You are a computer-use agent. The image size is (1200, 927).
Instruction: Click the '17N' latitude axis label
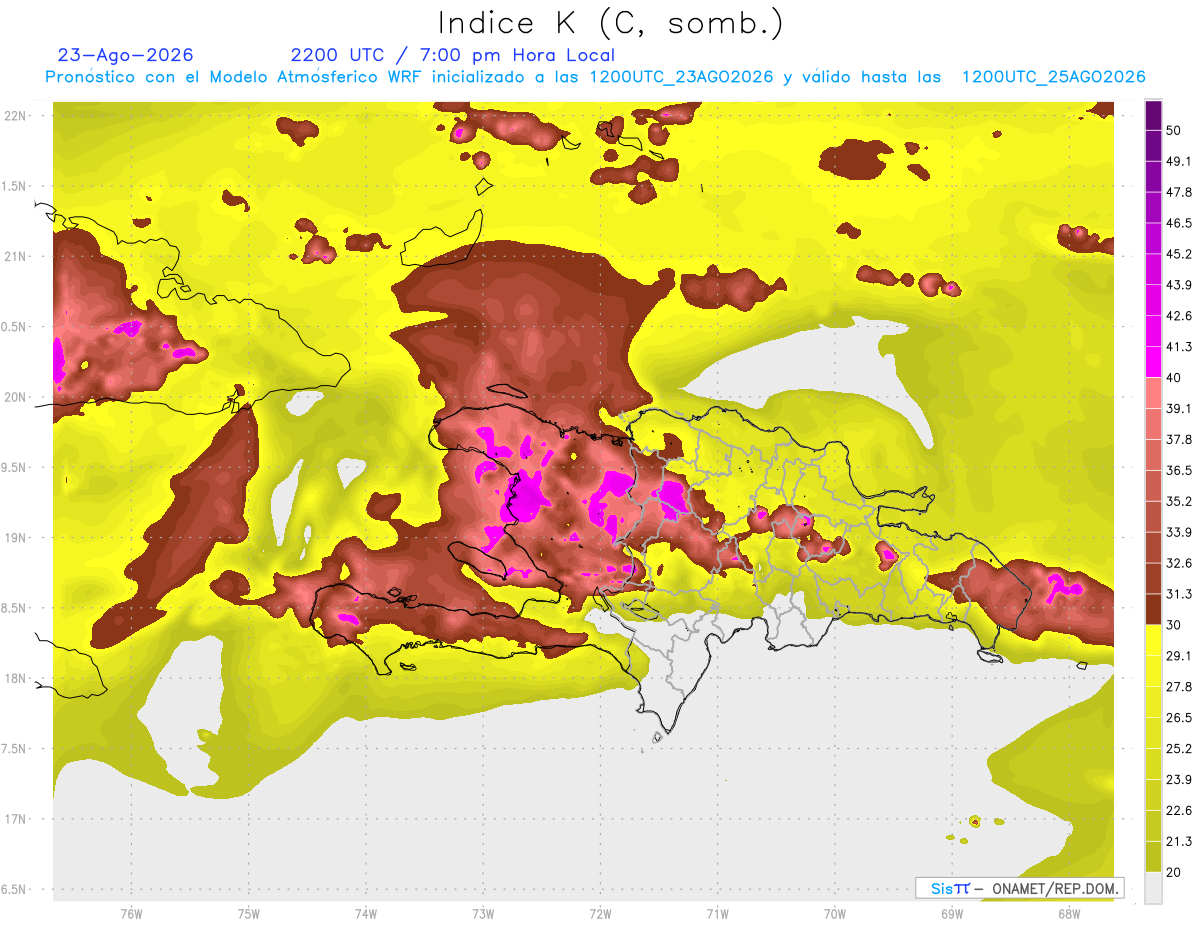click(15, 819)
